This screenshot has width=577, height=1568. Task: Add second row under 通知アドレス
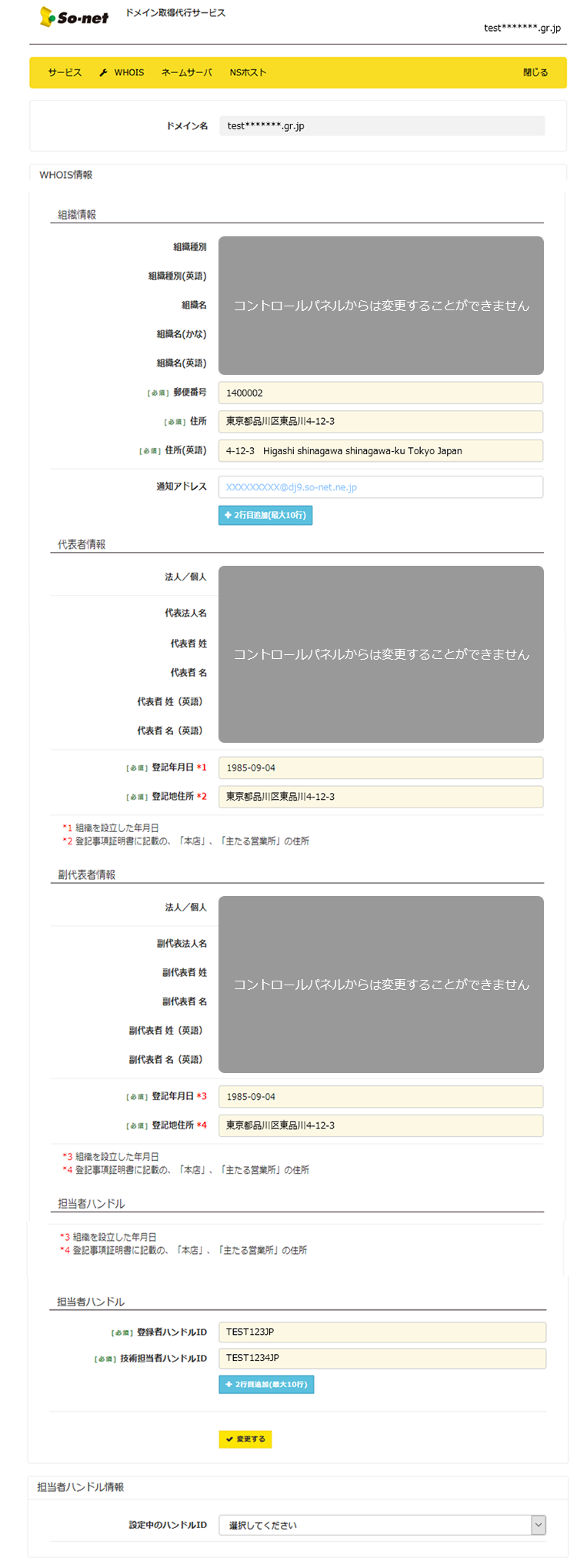pos(265,515)
